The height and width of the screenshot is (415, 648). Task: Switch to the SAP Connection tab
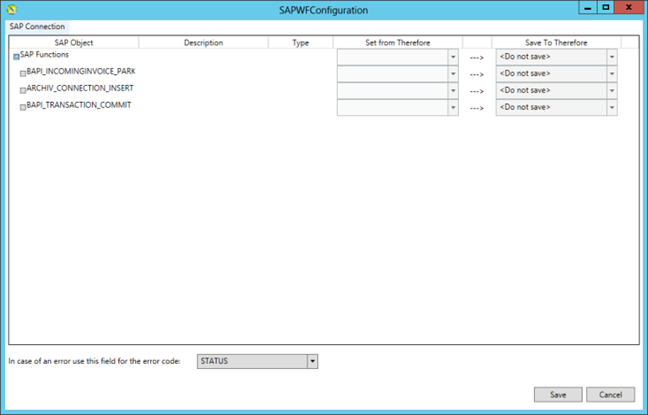pyautogui.click(x=37, y=25)
